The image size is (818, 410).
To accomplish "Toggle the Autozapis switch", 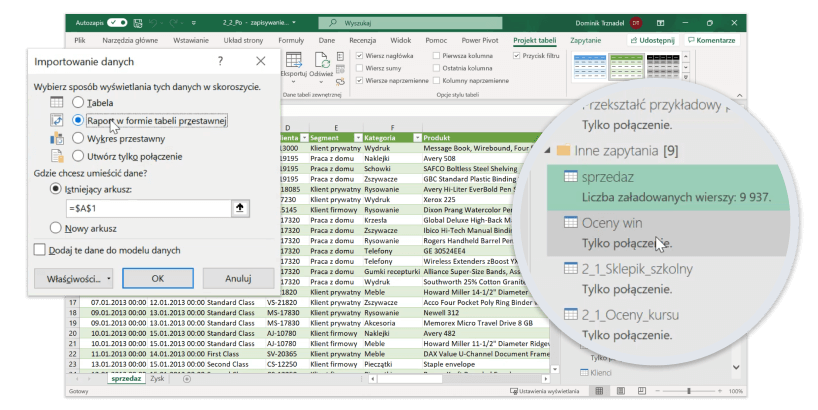I will coord(117,22).
